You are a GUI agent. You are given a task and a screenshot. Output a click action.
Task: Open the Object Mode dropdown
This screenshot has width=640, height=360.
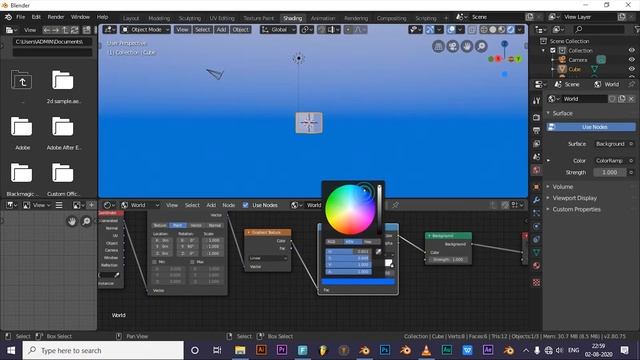pyautogui.click(x=145, y=30)
